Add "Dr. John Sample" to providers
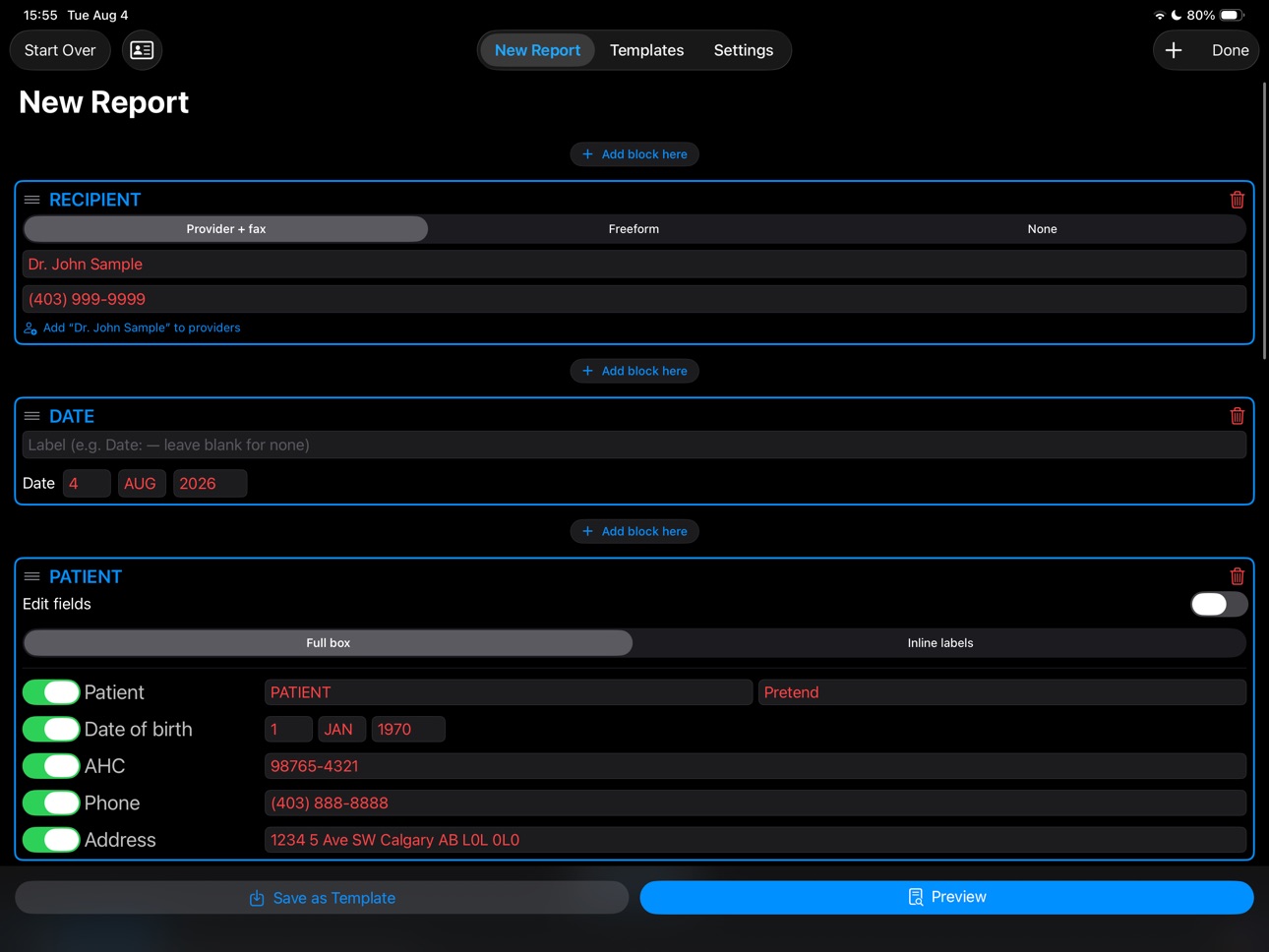The width and height of the screenshot is (1269, 952). [x=132, y=327]
